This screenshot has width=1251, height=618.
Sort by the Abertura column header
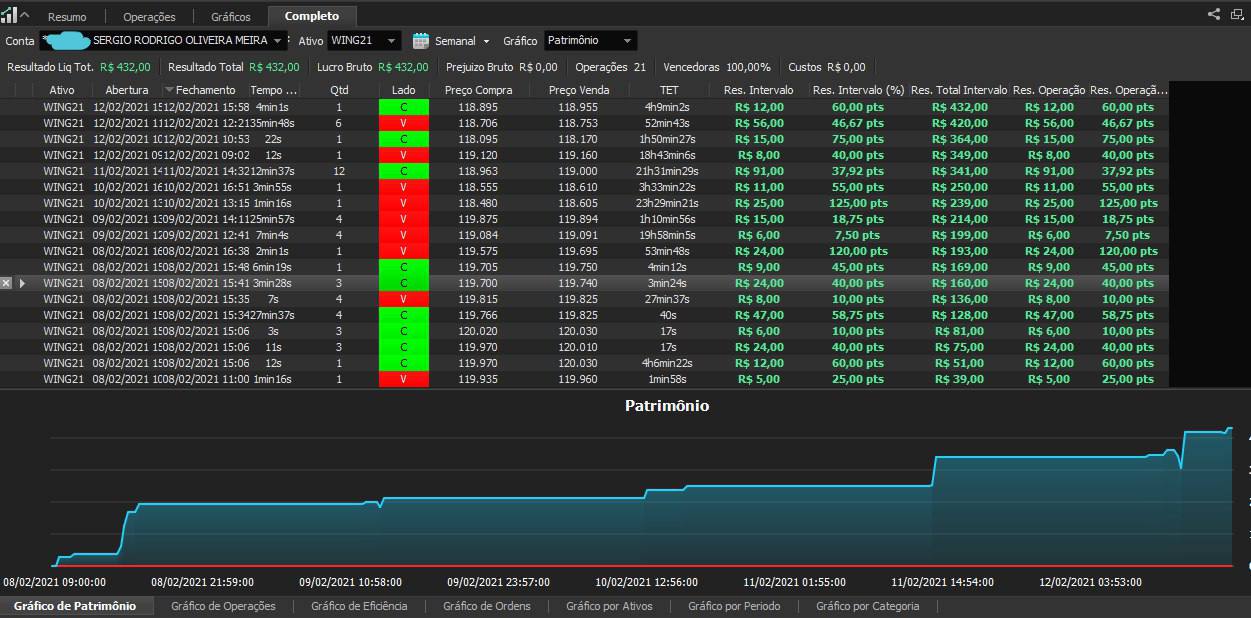[x=127, y=90]
